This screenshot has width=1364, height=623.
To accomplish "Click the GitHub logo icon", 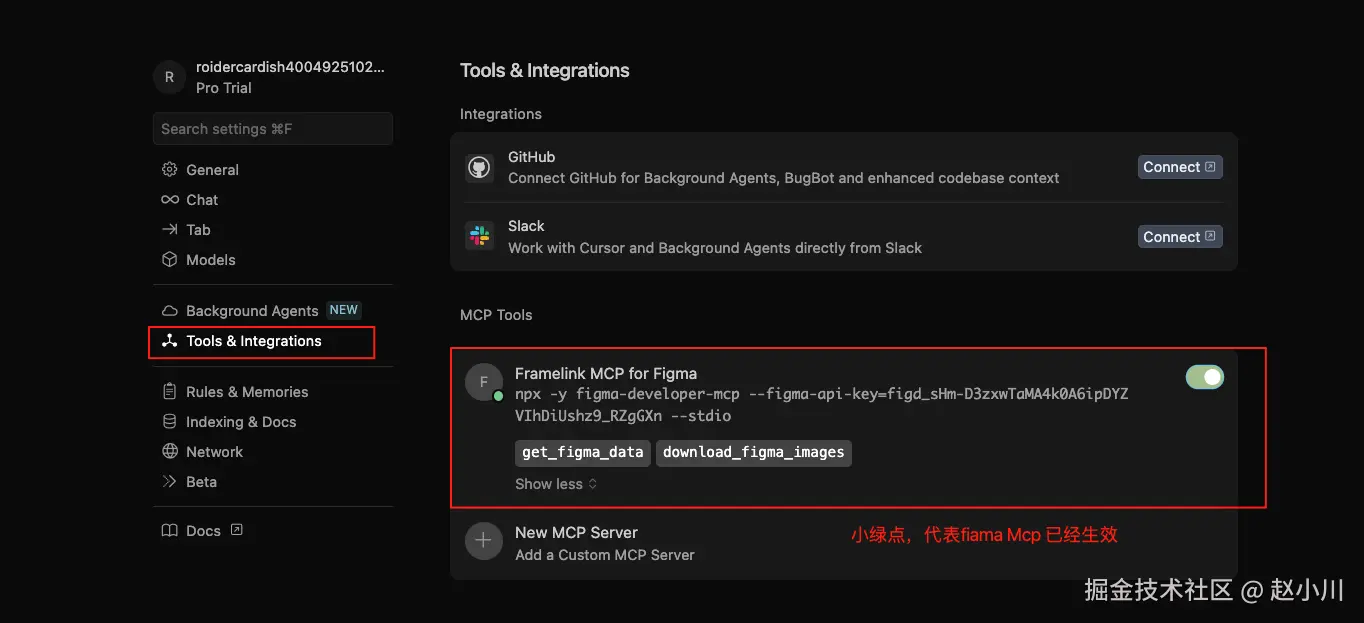I will pos(480,167).
